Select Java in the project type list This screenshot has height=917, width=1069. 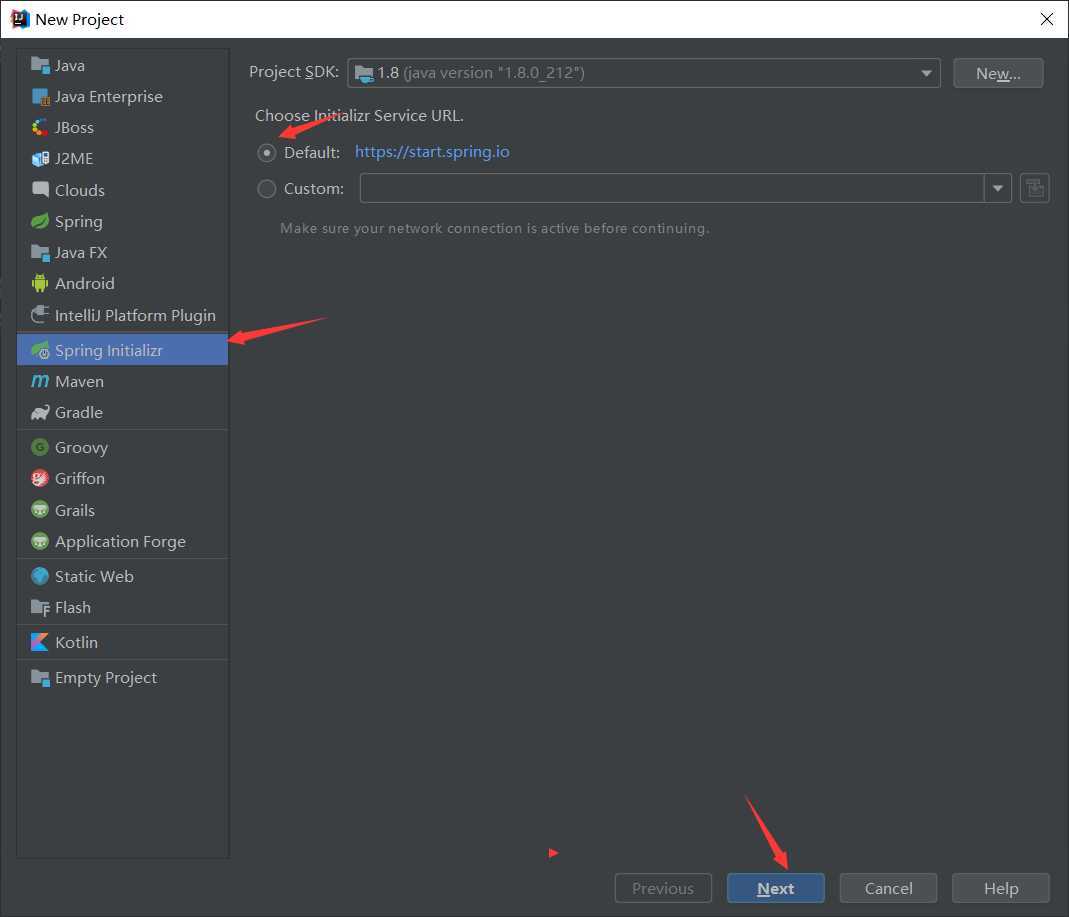(x=70, y=65)
